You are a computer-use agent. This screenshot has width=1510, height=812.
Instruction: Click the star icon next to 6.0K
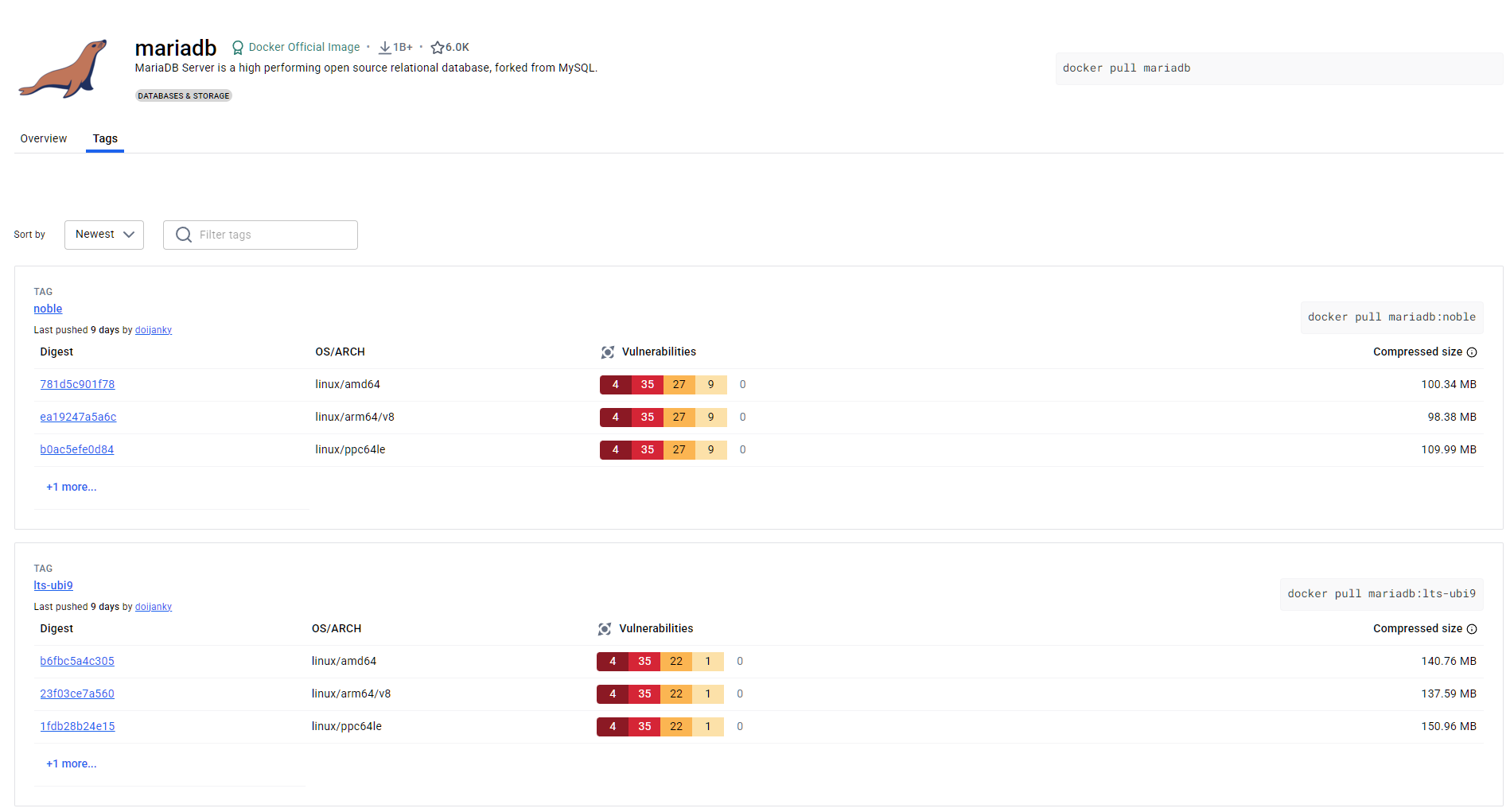tap(437, 48)
